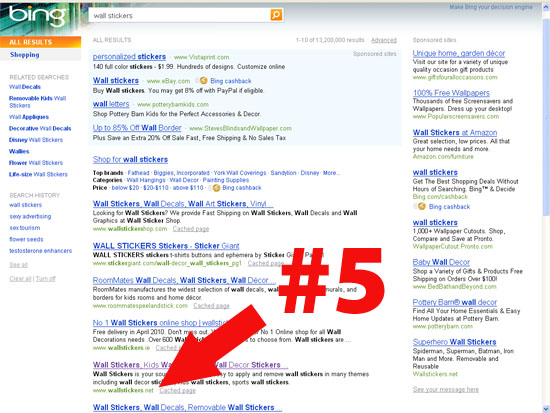Focus the wall stickers search box
The image size is (550, 413).
pos(180,15)
